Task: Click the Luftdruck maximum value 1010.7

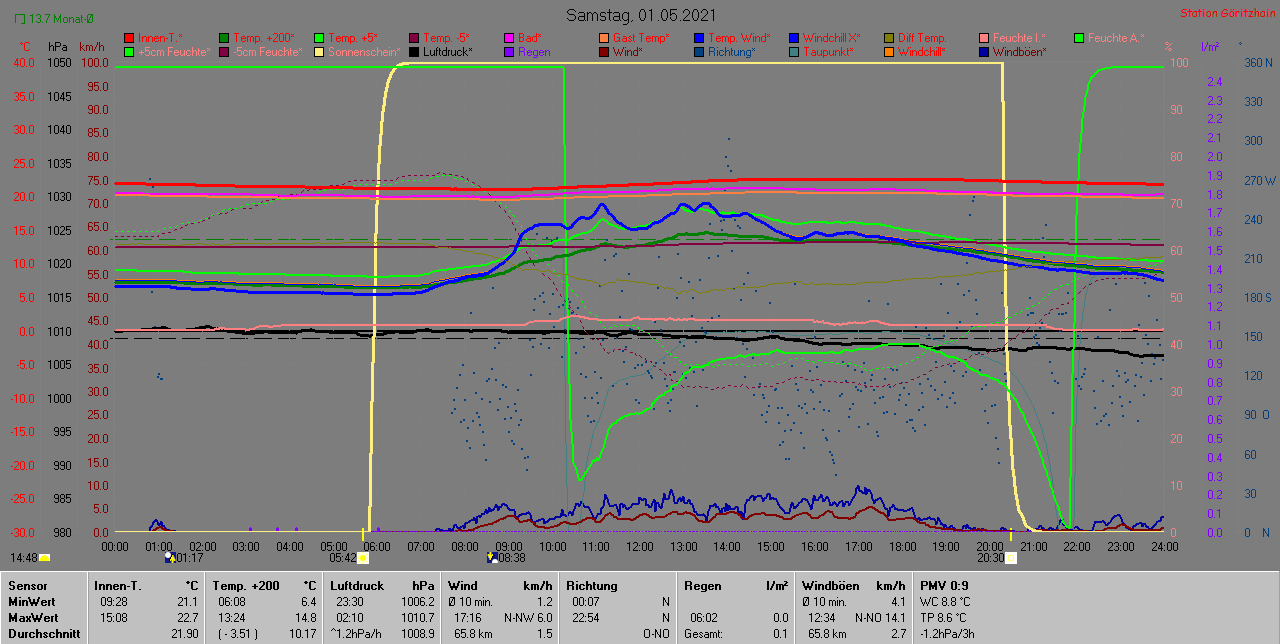Action: click(x=417, y=618)
